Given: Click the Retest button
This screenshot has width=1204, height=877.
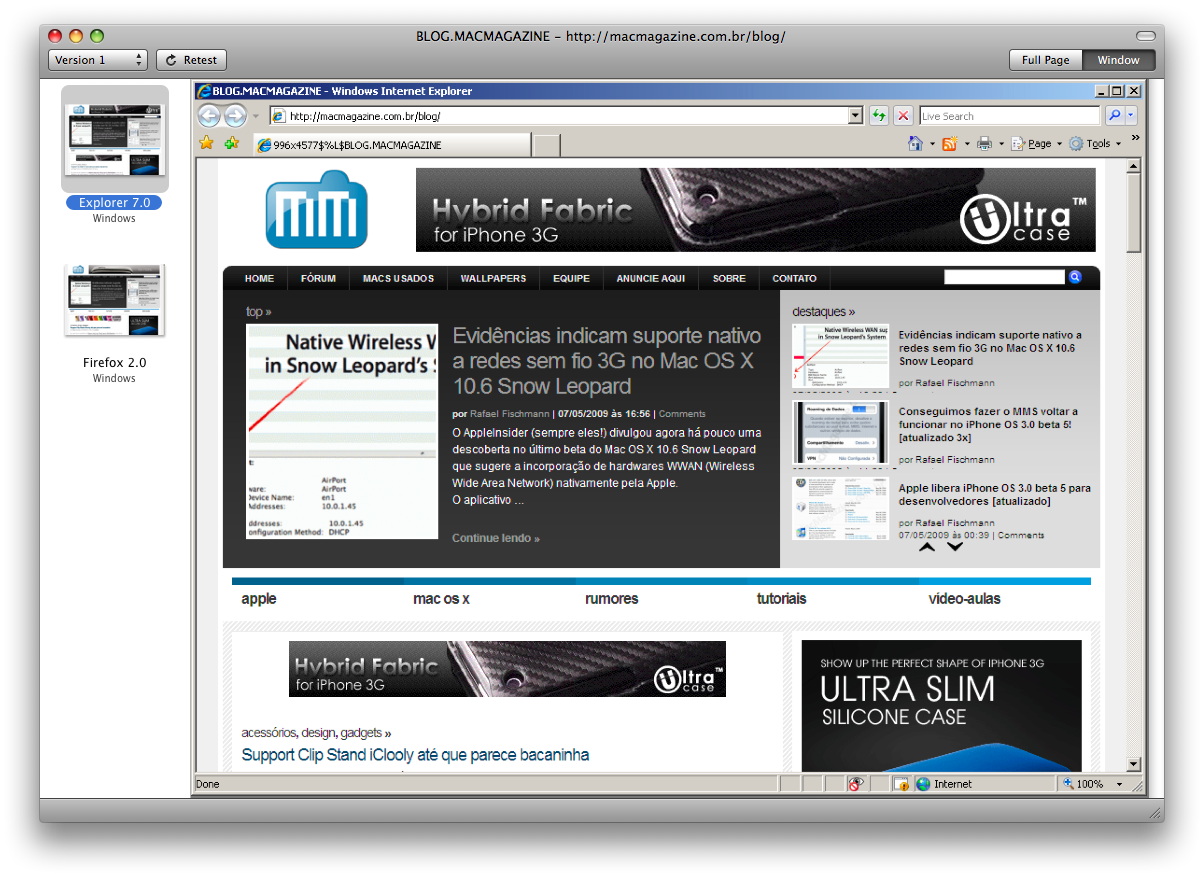Looking at the screenshot, I should click(192, 60).
